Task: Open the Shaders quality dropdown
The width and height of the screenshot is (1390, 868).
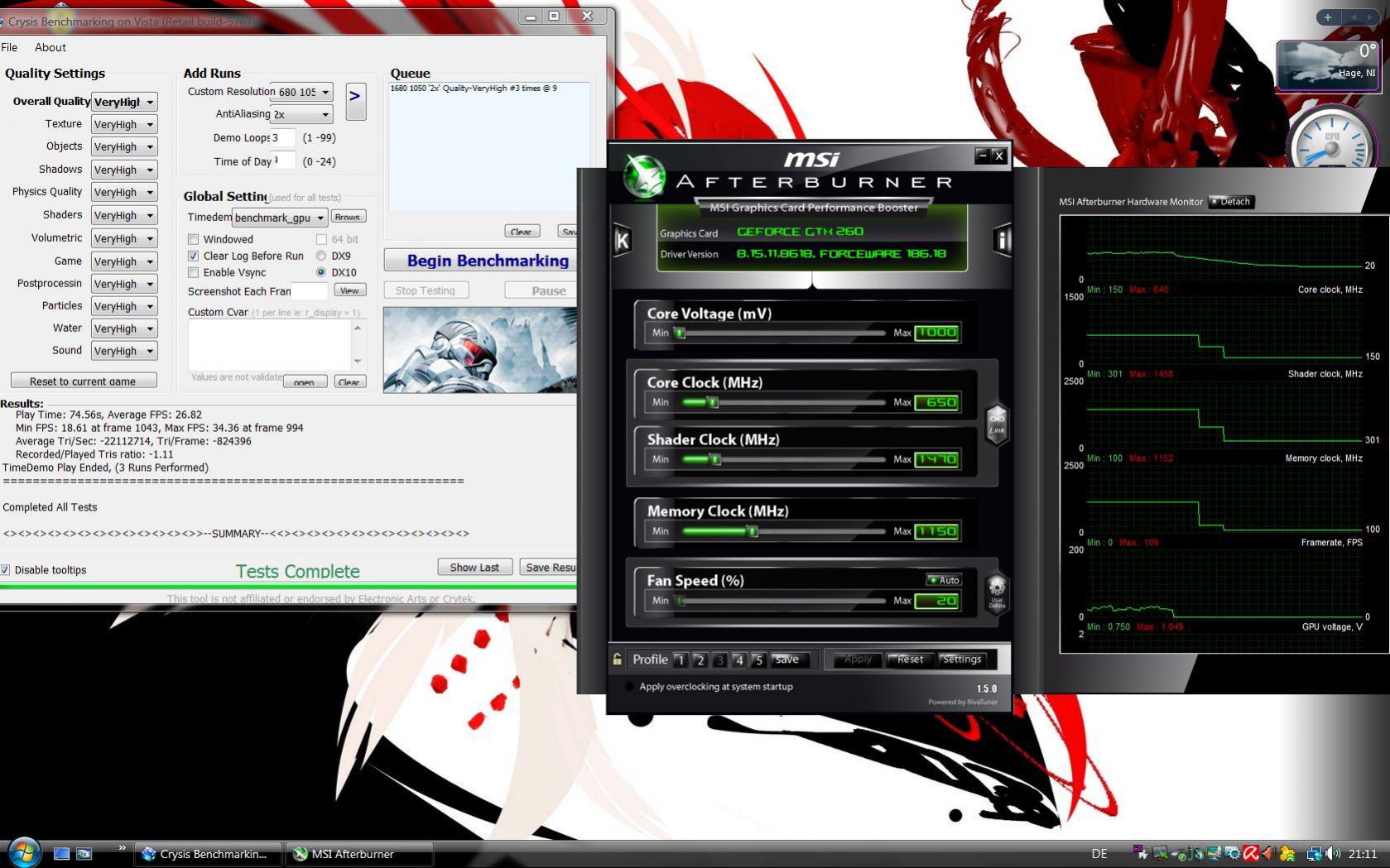Action: (124, 215)
